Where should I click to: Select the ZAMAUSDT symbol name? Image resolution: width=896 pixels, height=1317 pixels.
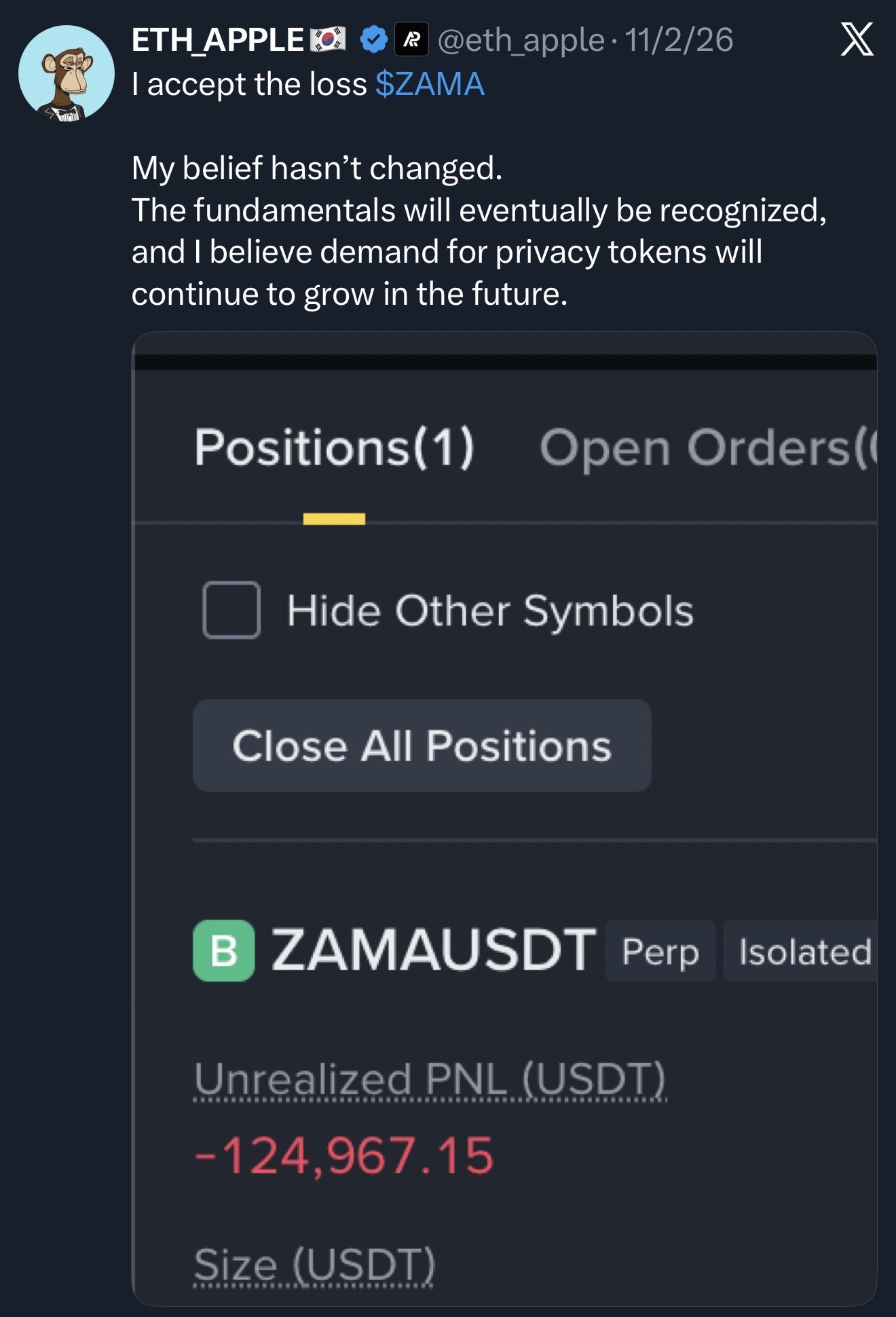pyautogui.click(x=434, y=950)
